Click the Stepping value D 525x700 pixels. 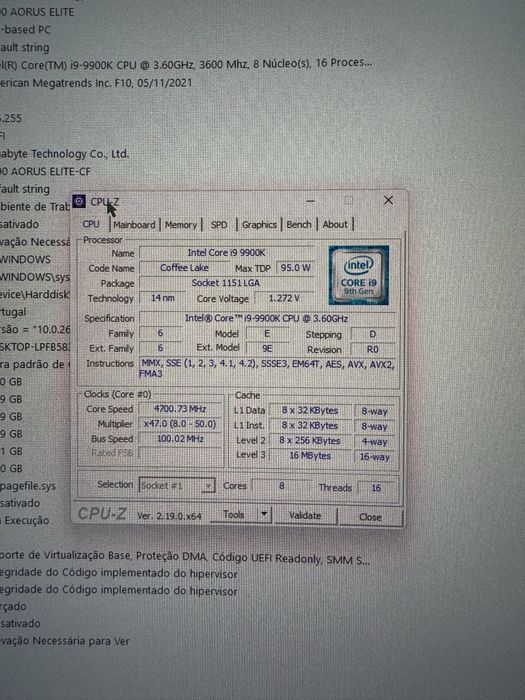point(372,334)
